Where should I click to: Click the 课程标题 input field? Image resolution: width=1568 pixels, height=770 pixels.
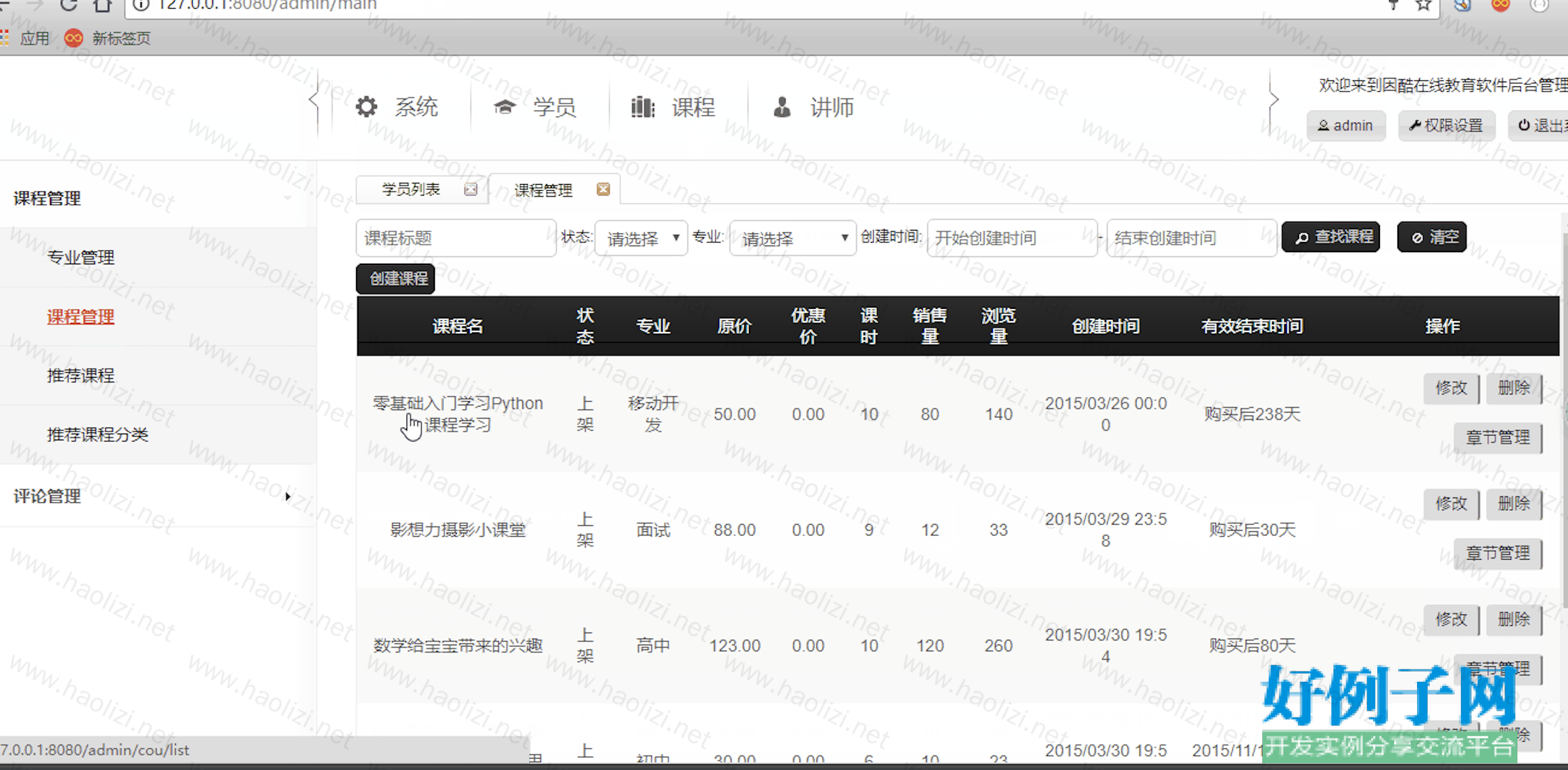pyautogui.click(x=456, y=238)
